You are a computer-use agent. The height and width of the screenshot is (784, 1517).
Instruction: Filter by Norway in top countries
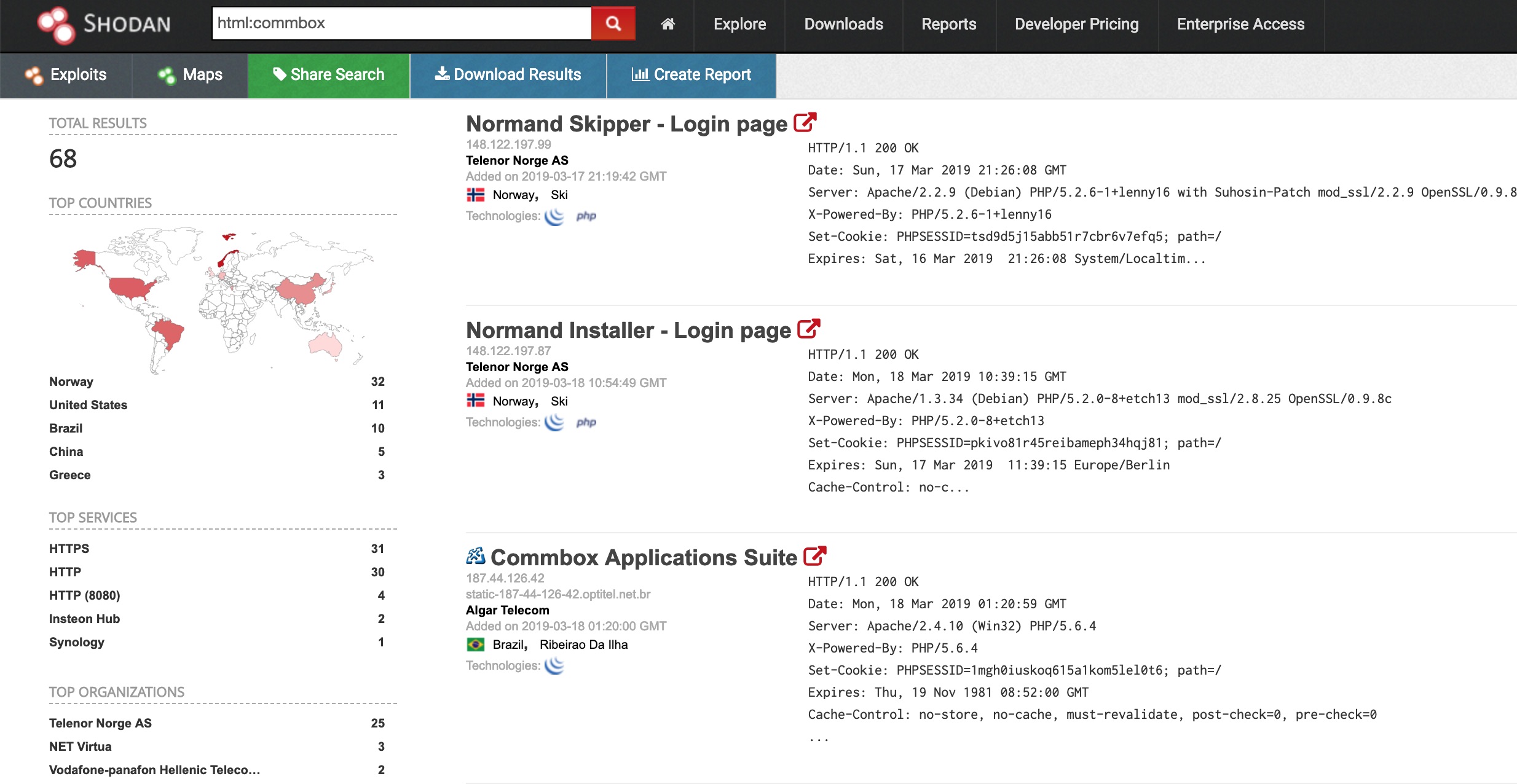pos(71,382)
